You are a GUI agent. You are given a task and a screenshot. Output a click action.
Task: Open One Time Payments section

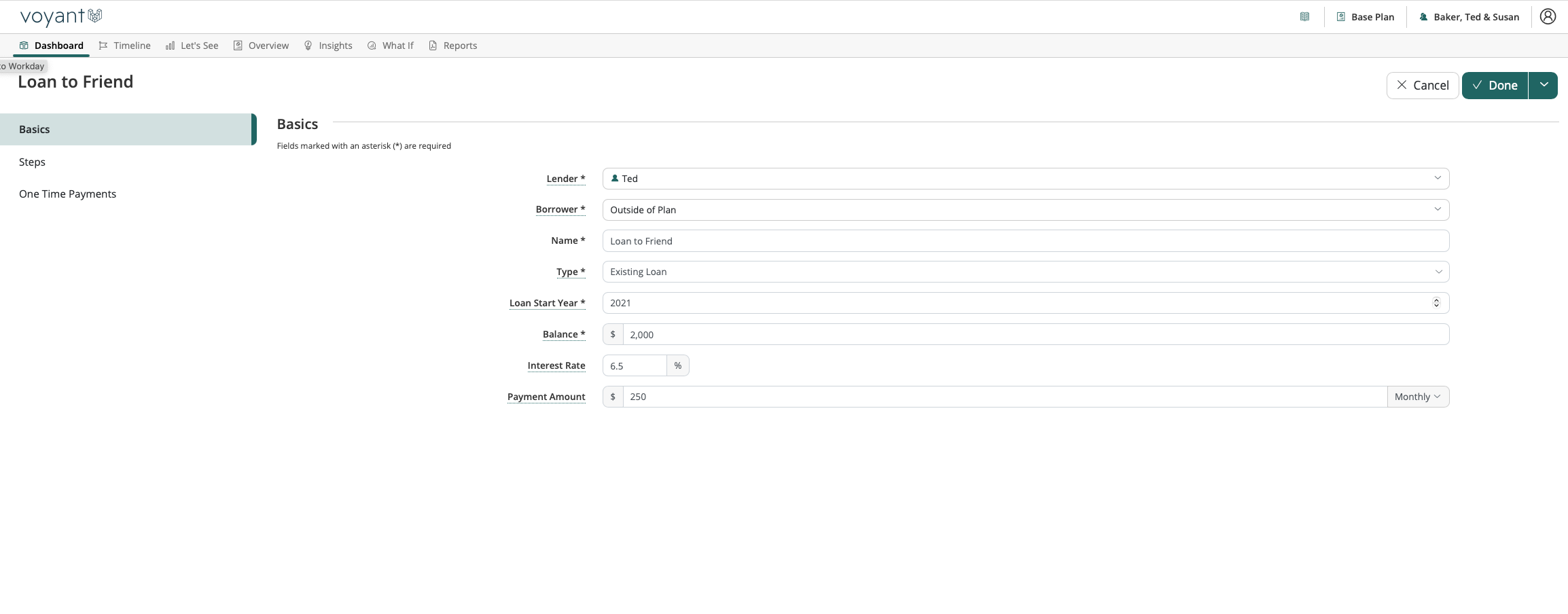67,194
